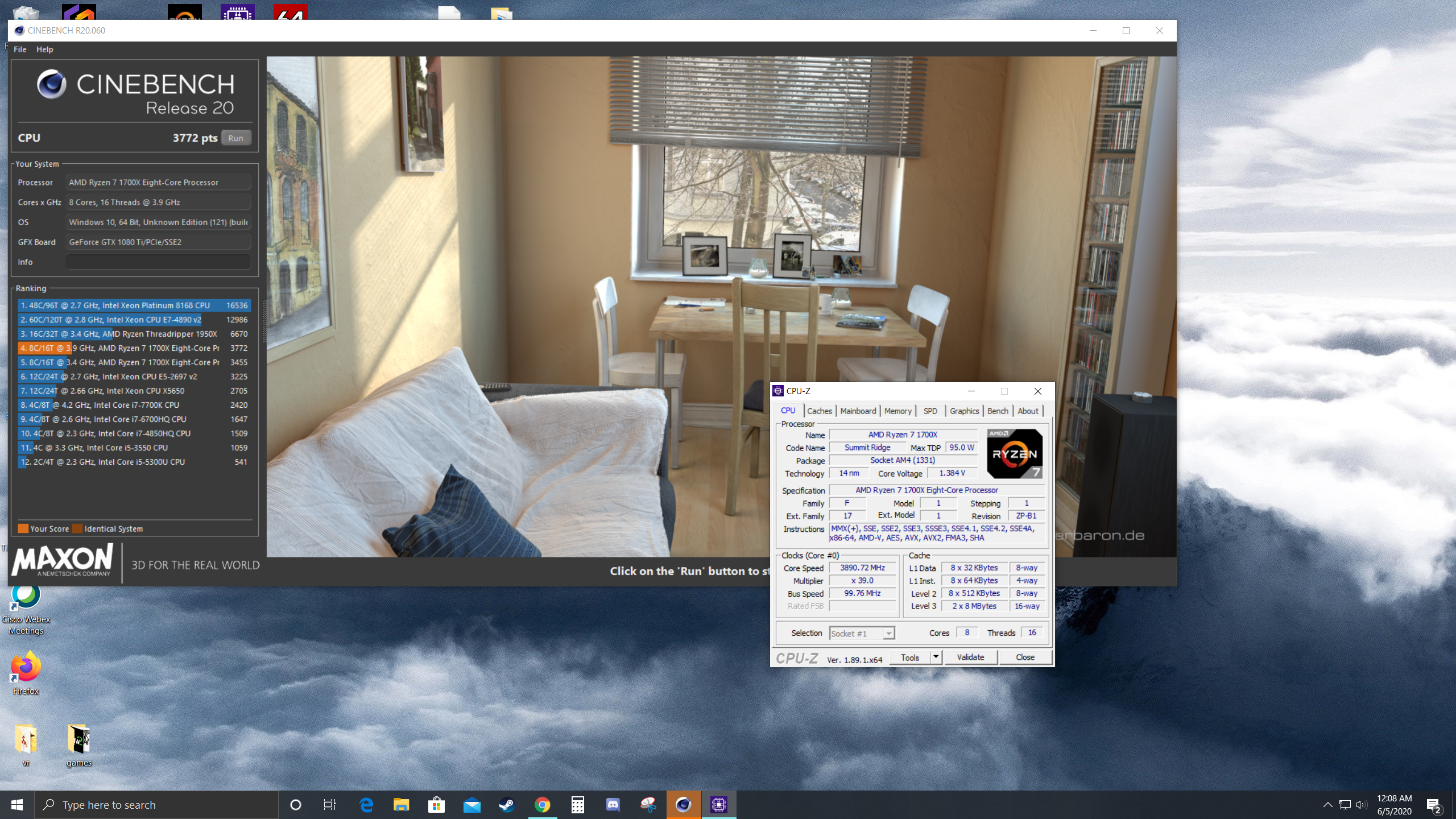1456x819 pixels.
Task: Click the CPU-Z title bar icon
Action: pos(778,391)
